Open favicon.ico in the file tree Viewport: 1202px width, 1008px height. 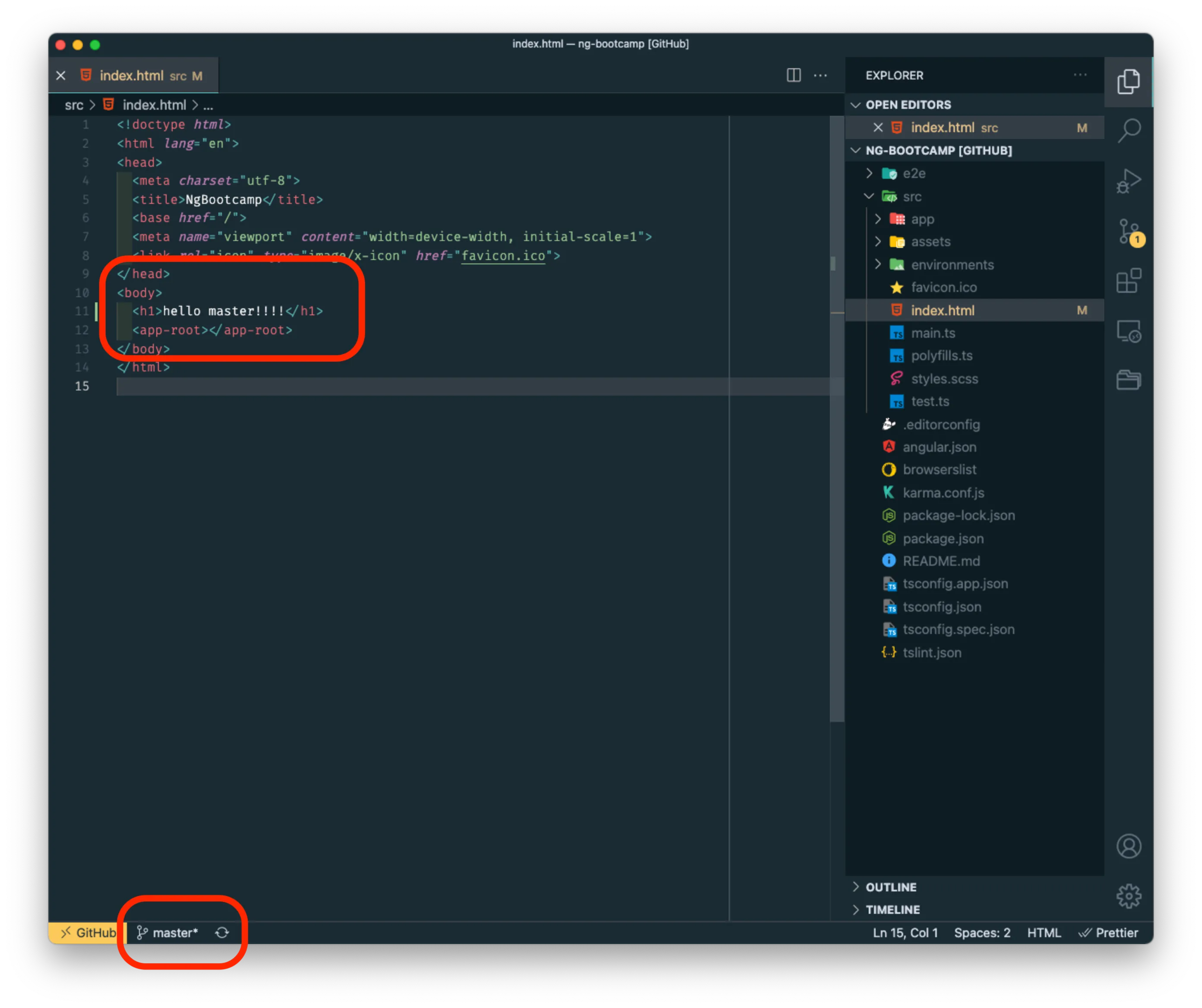click(x=974, y=287)
